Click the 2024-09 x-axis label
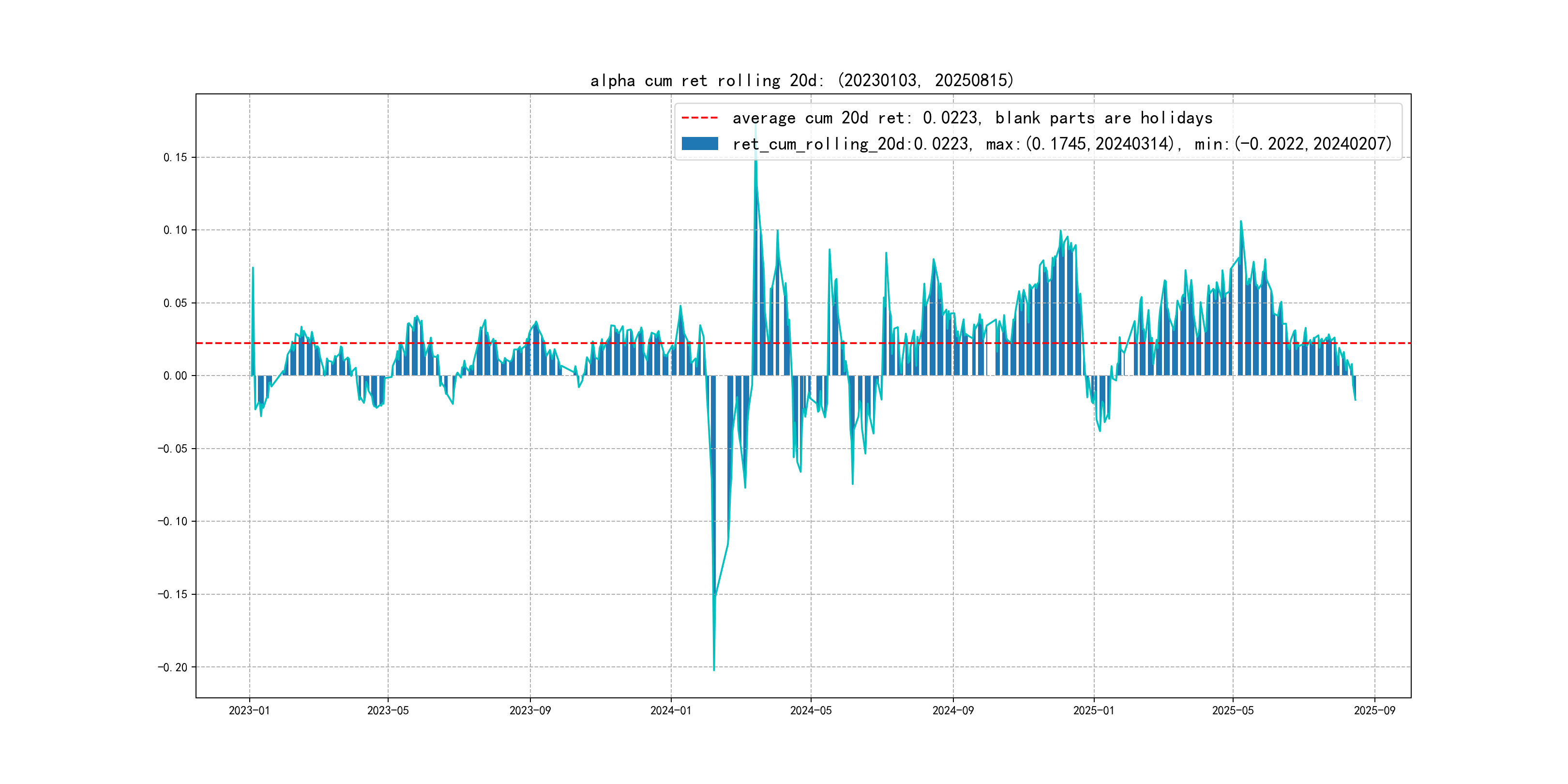This screenshot has height=784, width=1568. point(952,710)
